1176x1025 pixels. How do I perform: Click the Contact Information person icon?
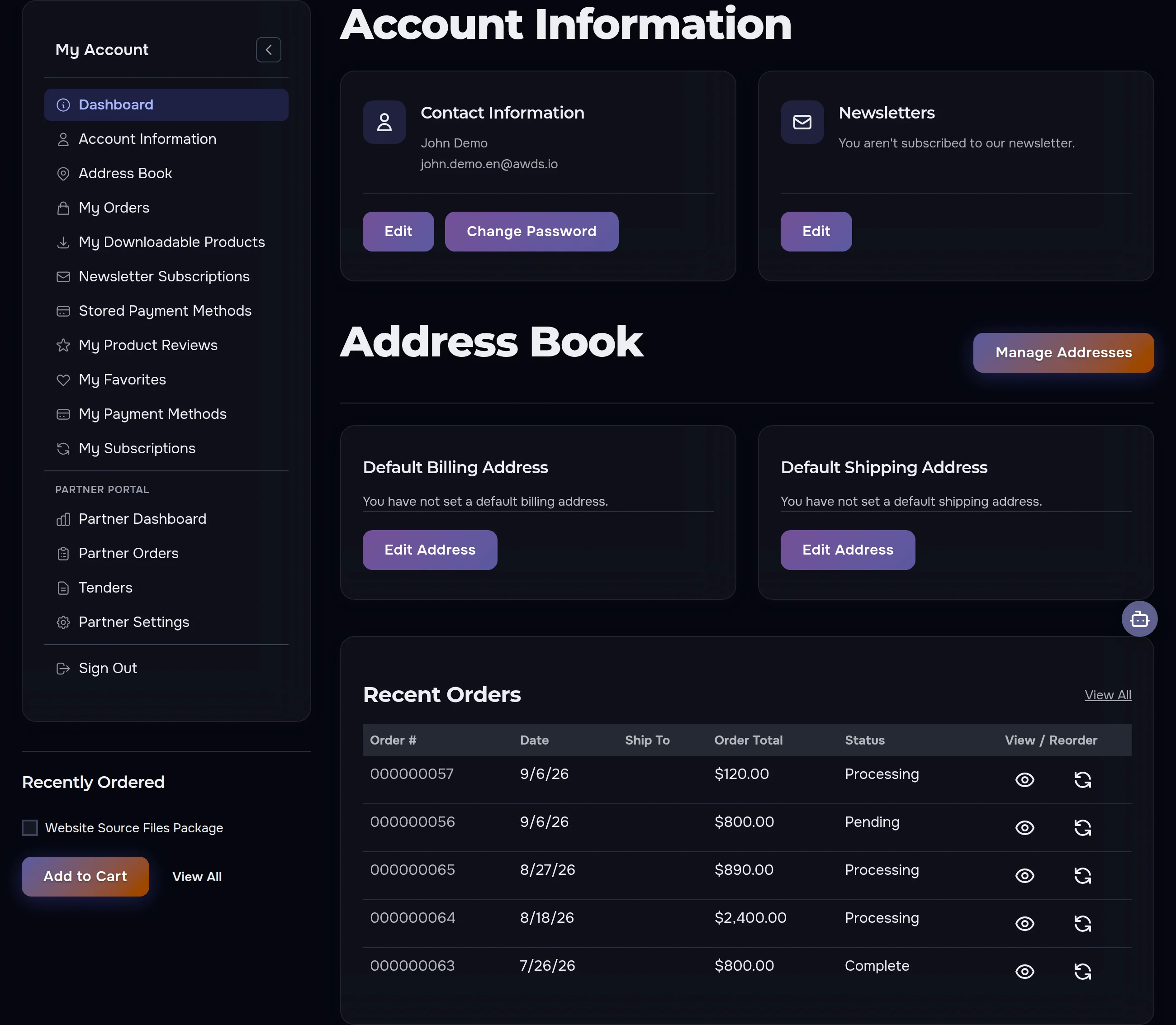[384, 122]
